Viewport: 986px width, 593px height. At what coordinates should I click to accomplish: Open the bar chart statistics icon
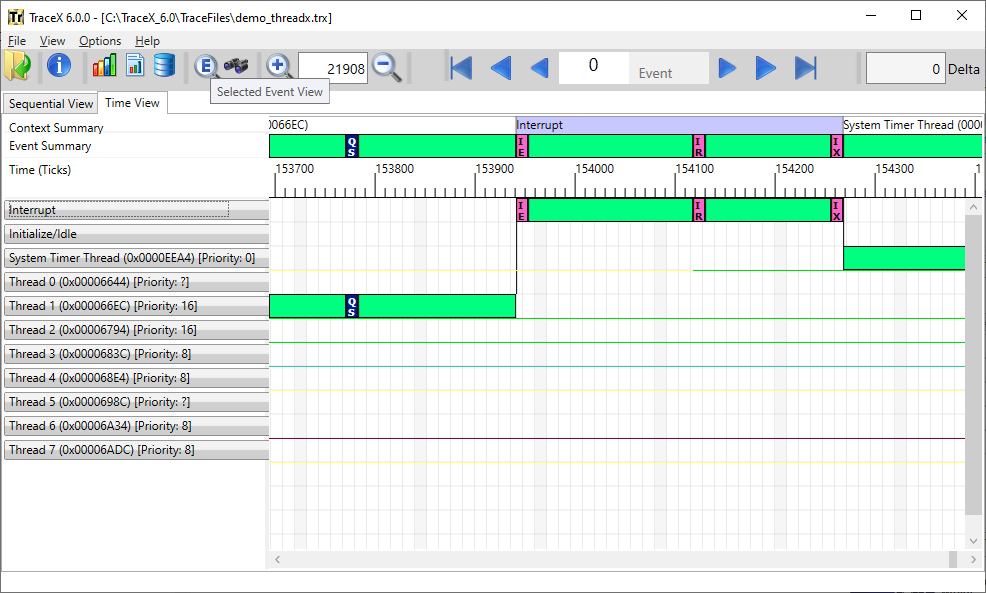coord(104,66)
